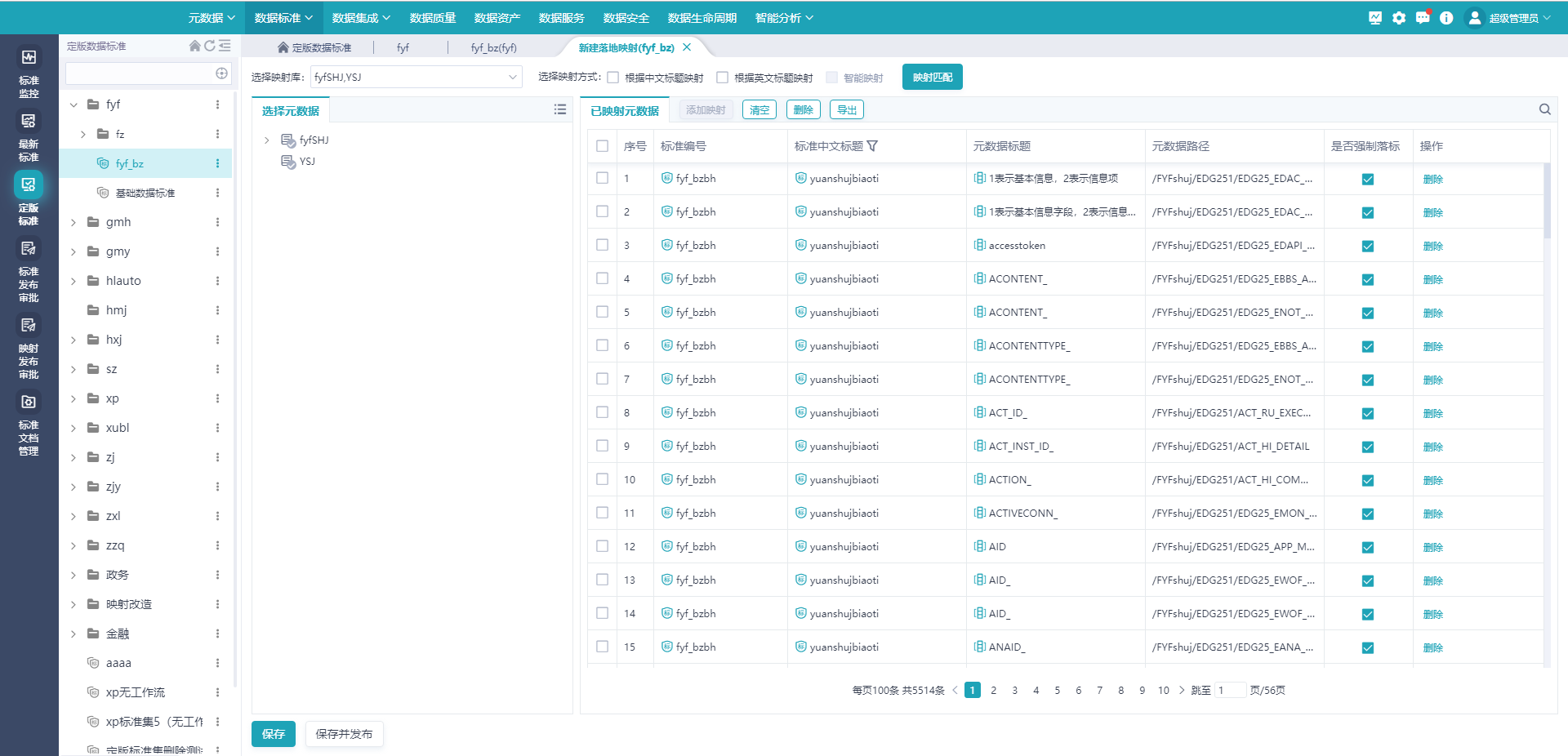Open the settings gear in top bar
The image size is (1568, 756).
coord(1399,18)
